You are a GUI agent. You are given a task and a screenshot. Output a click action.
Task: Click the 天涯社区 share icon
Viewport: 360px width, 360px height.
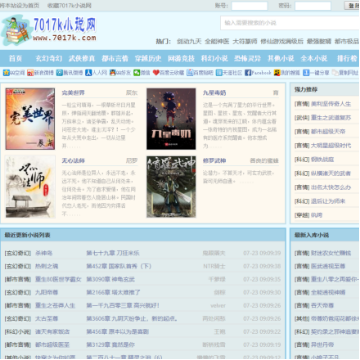click(x=219, y=72)
